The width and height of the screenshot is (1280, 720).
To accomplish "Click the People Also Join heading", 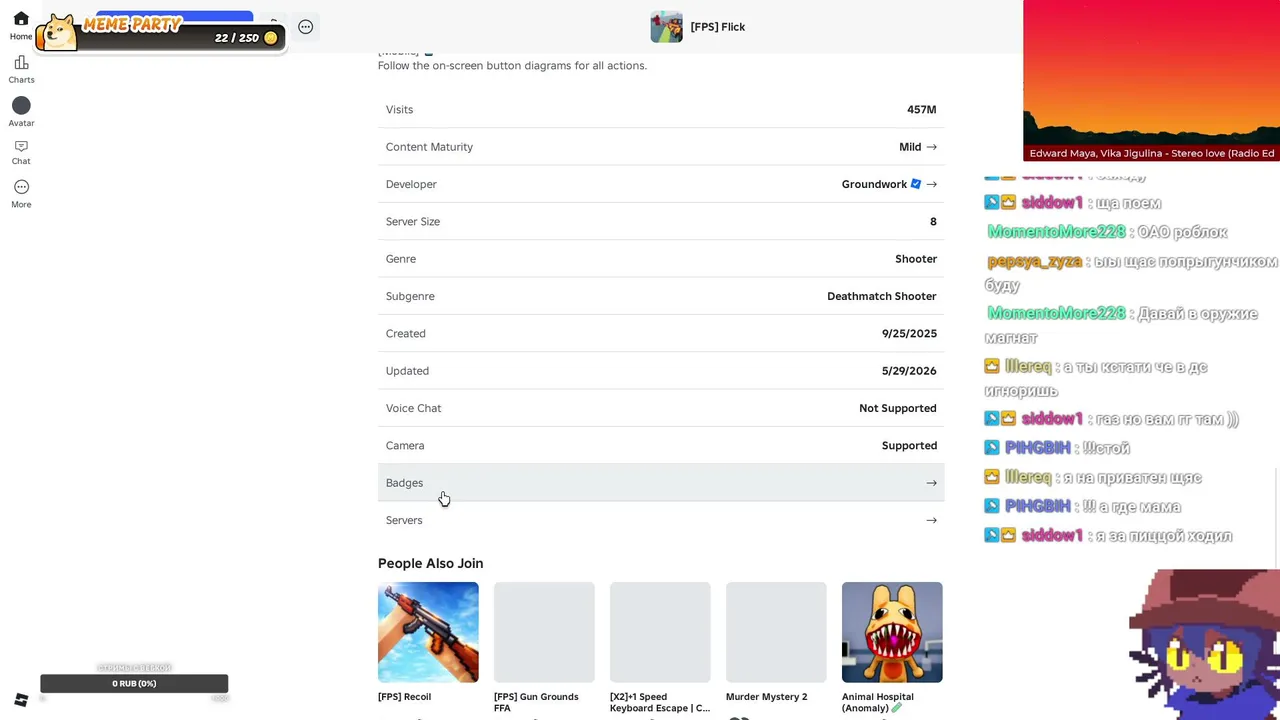I will pyautogui.click(x=430, y=563).
